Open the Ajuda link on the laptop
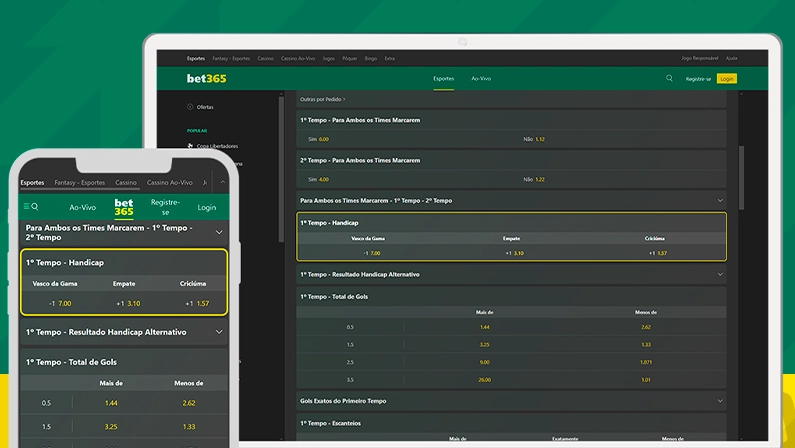Screen dimensions: 795x448 tap(732, 58)
